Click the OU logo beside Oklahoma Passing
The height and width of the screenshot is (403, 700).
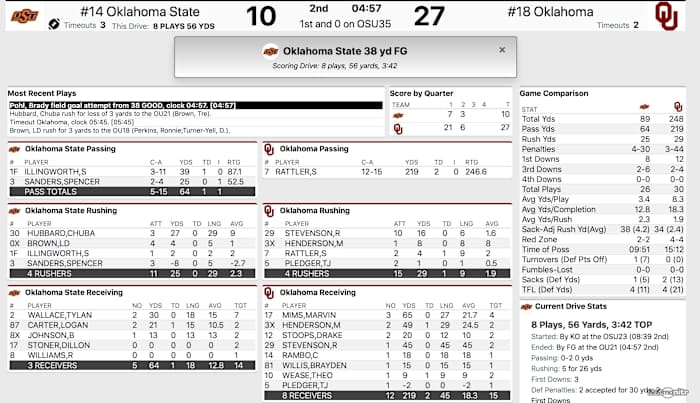(268, 149)
